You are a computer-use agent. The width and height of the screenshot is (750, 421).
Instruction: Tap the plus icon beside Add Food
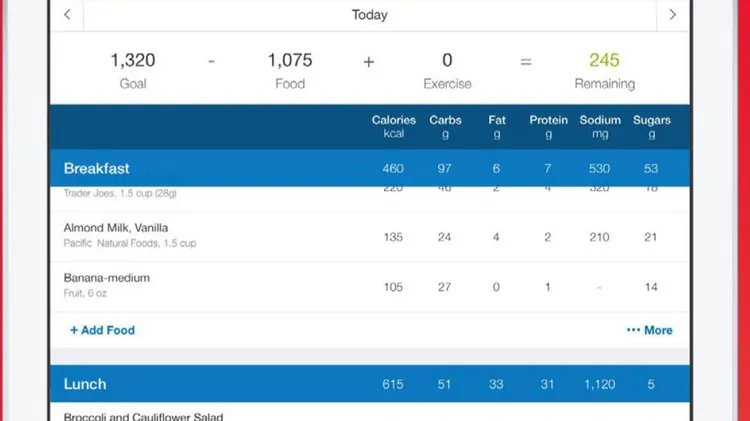[x=74, y=330]
